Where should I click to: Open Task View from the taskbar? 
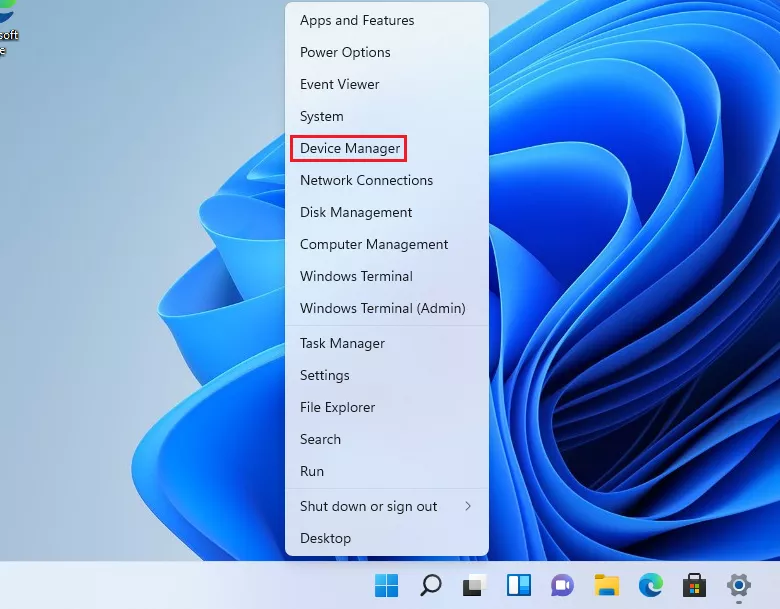tap(474, 585)
